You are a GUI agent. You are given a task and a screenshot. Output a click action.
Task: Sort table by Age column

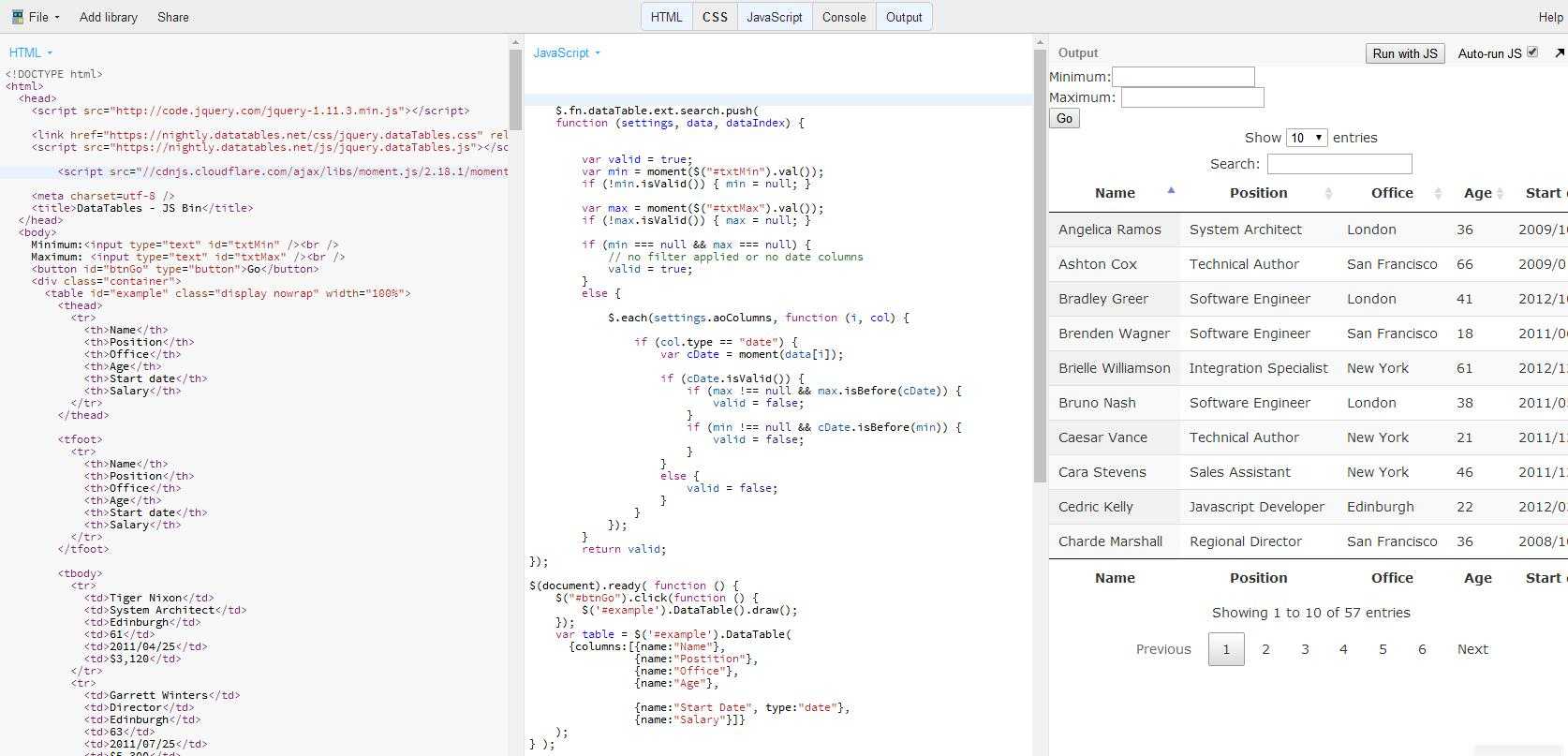click(x=1478, y=193)
